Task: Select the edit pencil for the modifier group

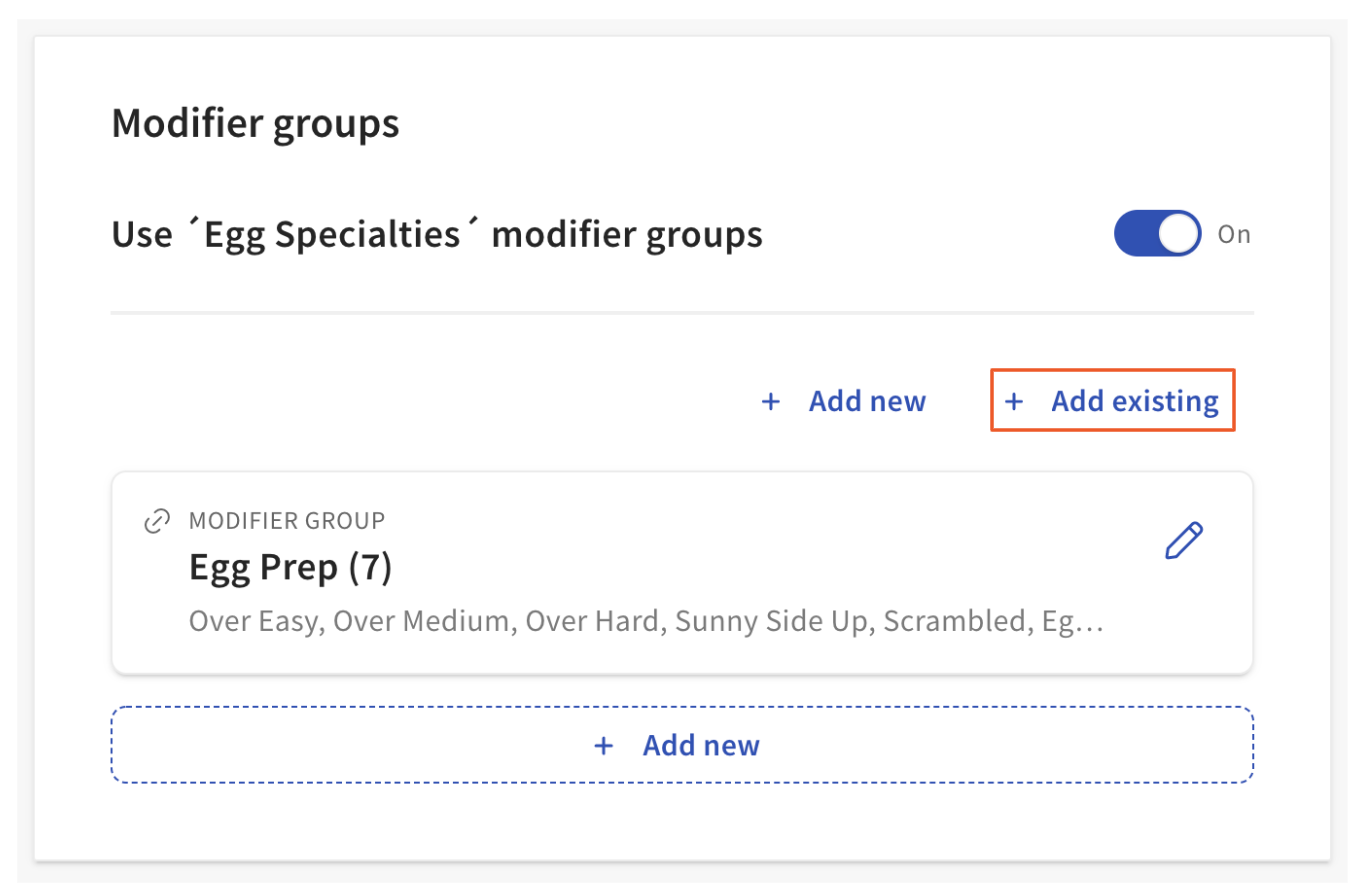Action: (1184, 540)
